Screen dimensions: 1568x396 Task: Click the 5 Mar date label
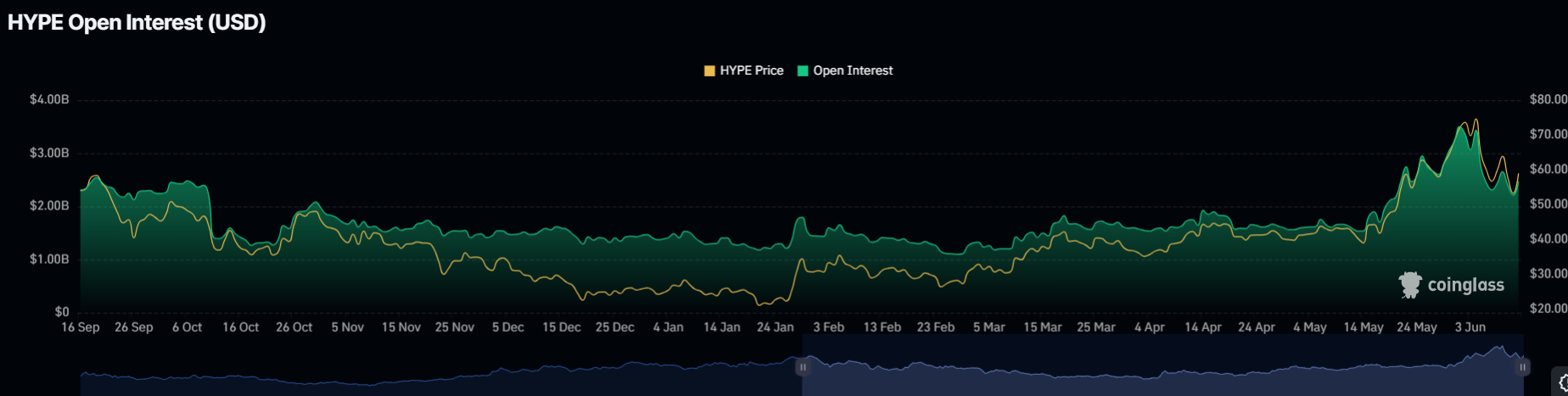click(989, 327)
